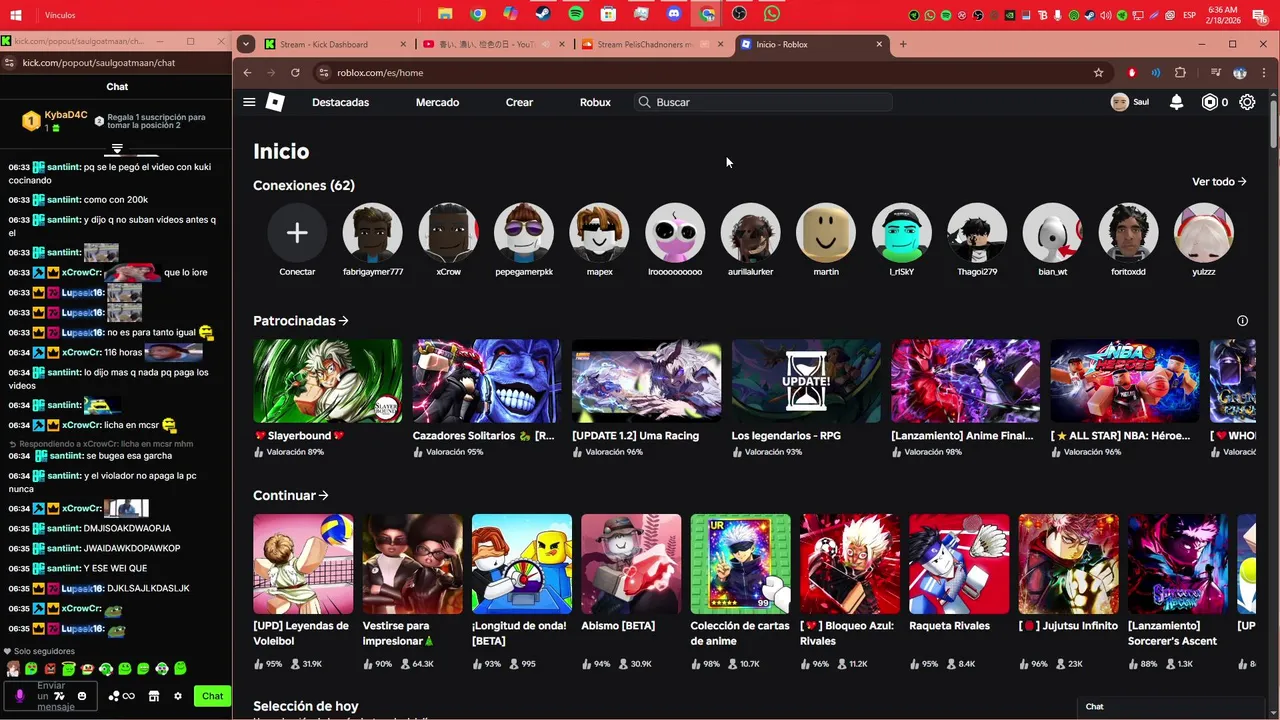Click KybaD4C top gifter name
The width and height of the screenshot is (1280, 720).
click(66, 115)
